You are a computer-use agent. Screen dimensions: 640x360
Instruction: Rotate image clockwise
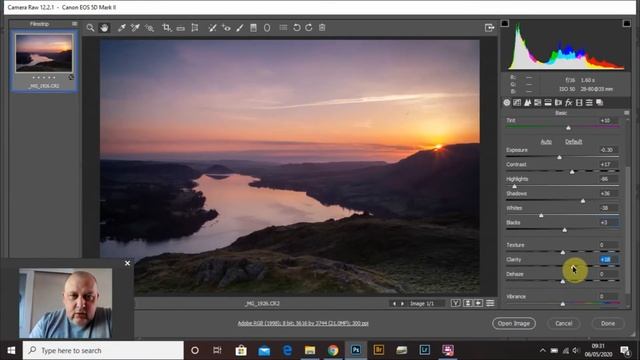tap(309, 28)
